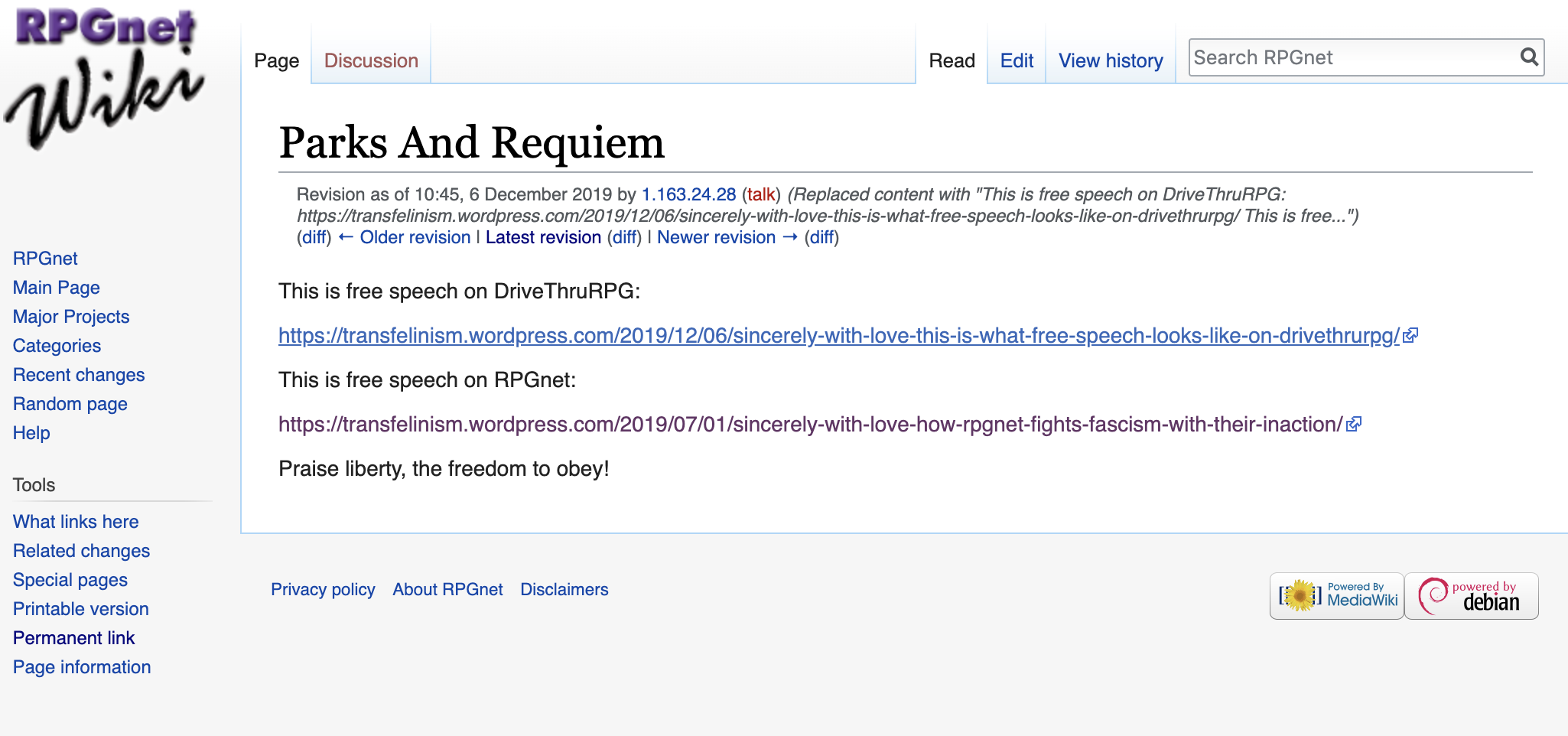
Task: Go to the Newer revision
Action: pos(727,237)
